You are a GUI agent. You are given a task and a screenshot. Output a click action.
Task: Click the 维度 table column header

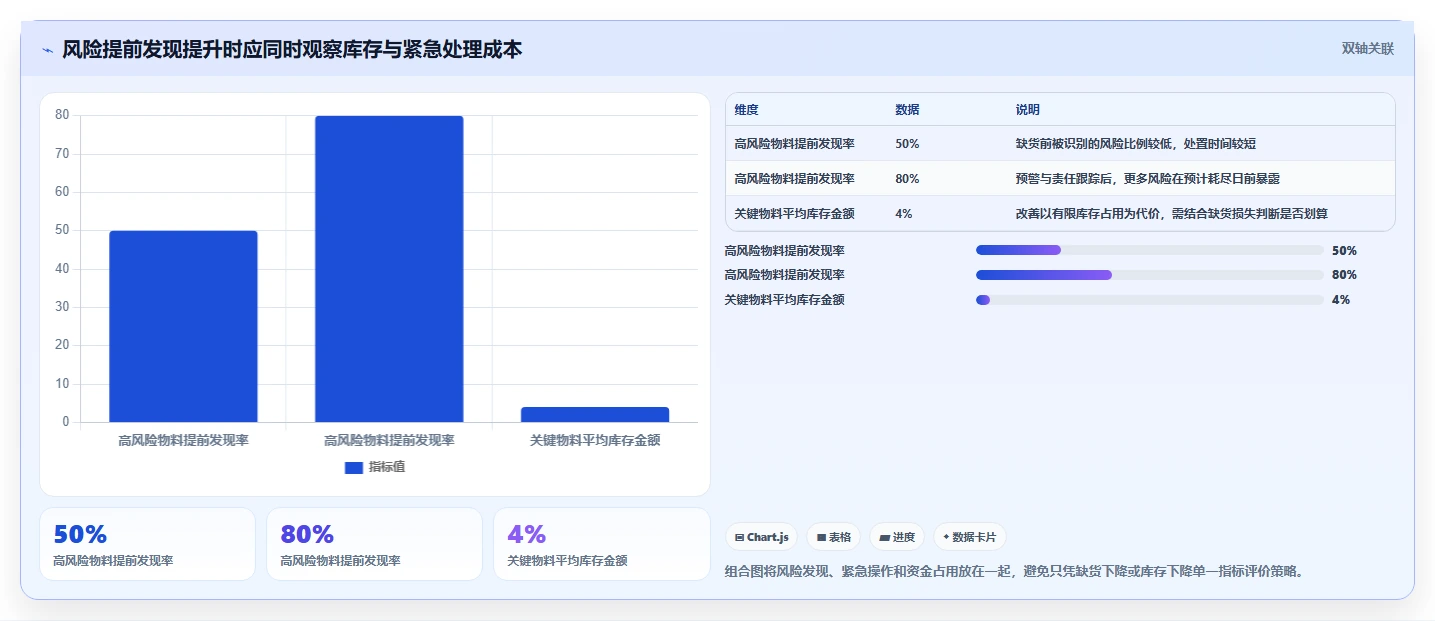[x=747, y=110]
